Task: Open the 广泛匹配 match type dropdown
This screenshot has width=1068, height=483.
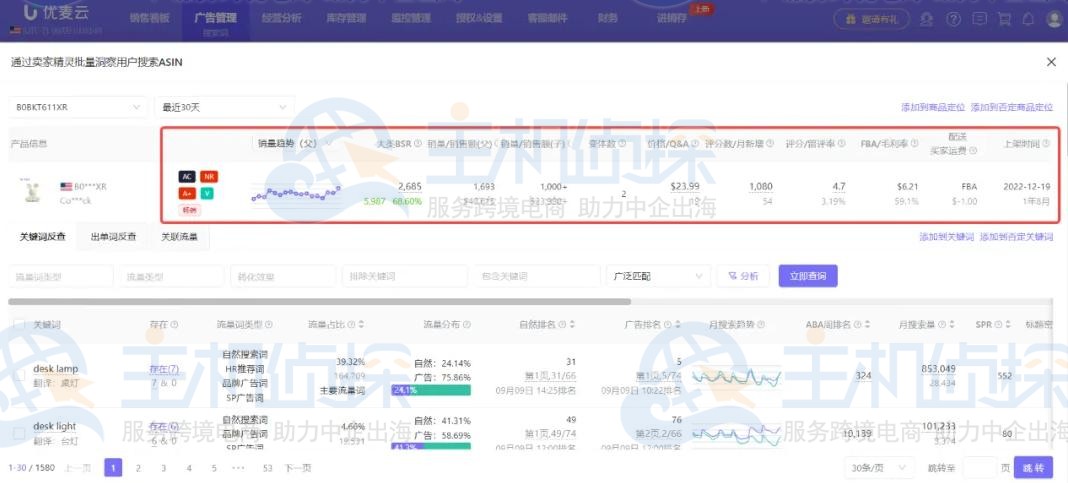Action: (657, 276)
